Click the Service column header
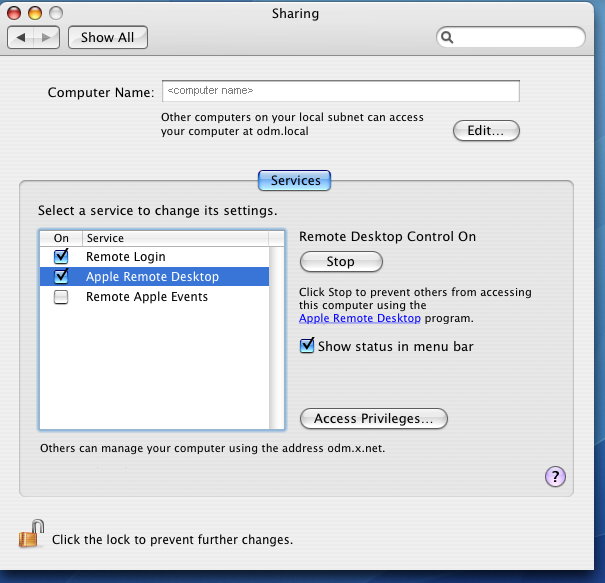The width and height of the screenshot is (605, 583). pyautogui.click(x=175, y=238)
